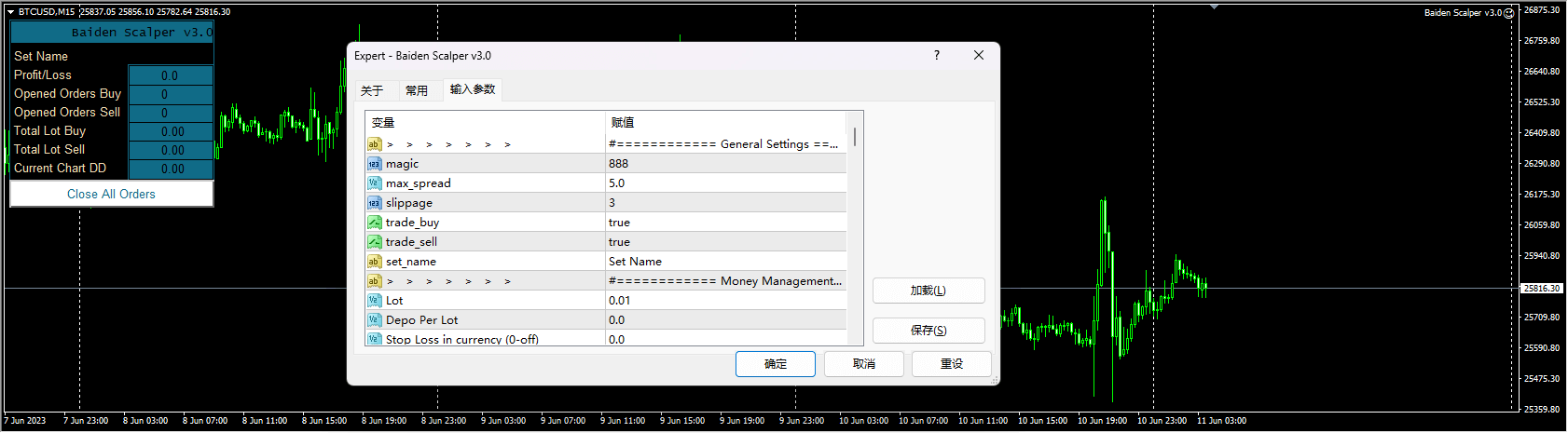The height and width of the screenshot is (433, 1568).
Task: Click the question mark help button of the Expert dialog
Action: (937, 56)
